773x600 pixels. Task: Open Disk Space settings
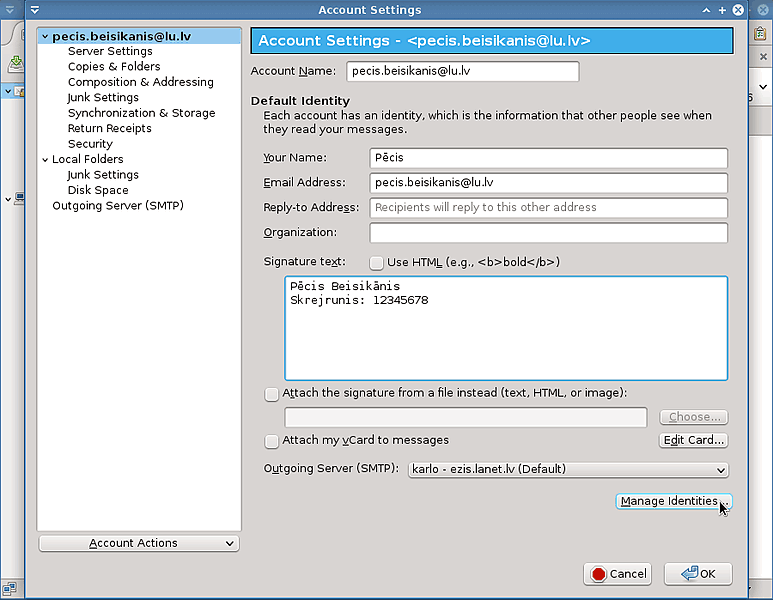pyautogui.click(x=98, y=190)
